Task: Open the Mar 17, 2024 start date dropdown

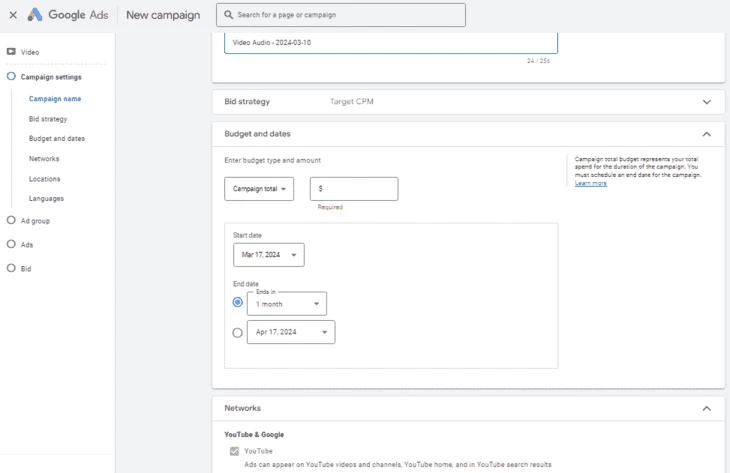Action: point(269,255)
